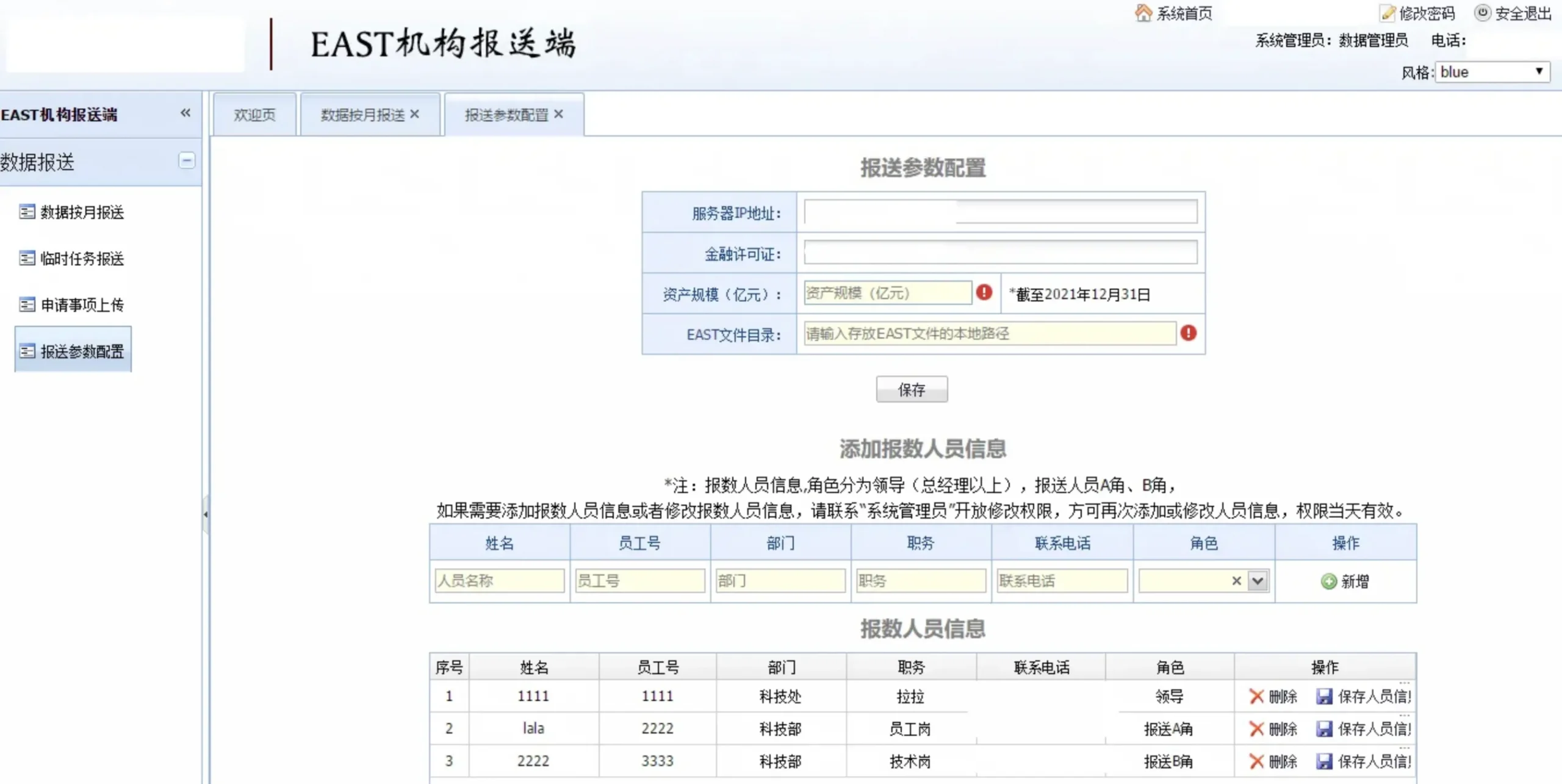Click the 资产规模 input field

coord(887,293)
